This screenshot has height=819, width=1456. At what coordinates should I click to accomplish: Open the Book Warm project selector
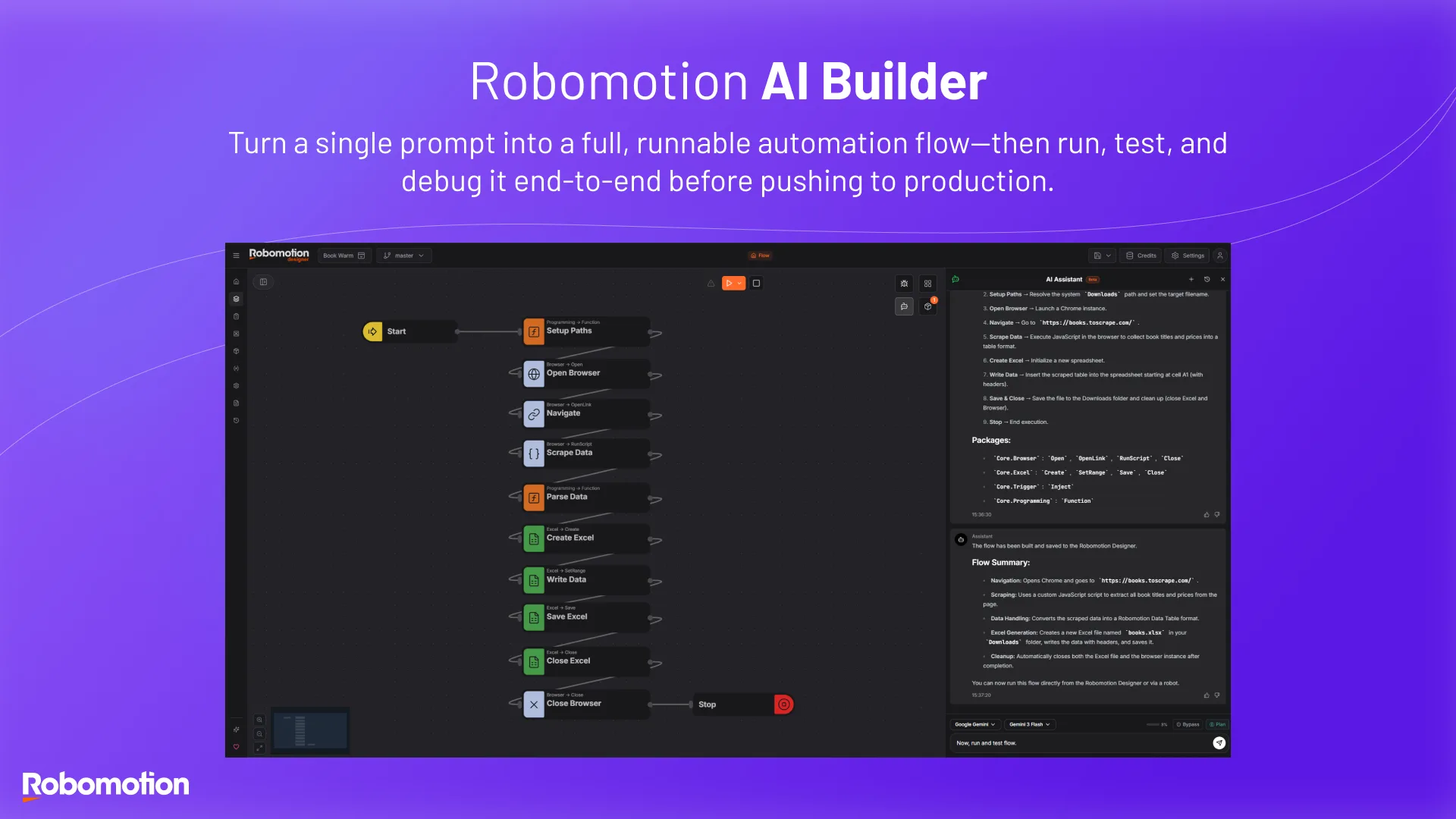344,256
